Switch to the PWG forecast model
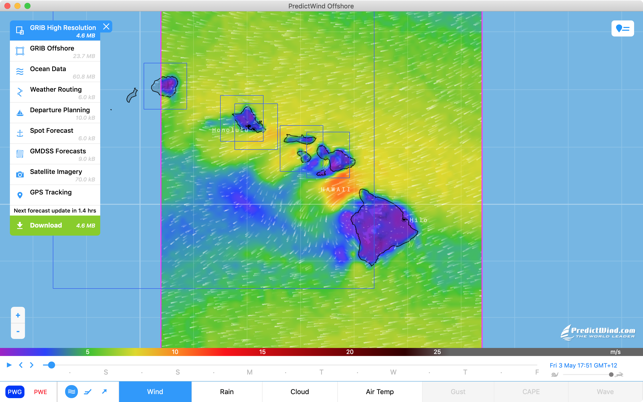 point(15,392)
